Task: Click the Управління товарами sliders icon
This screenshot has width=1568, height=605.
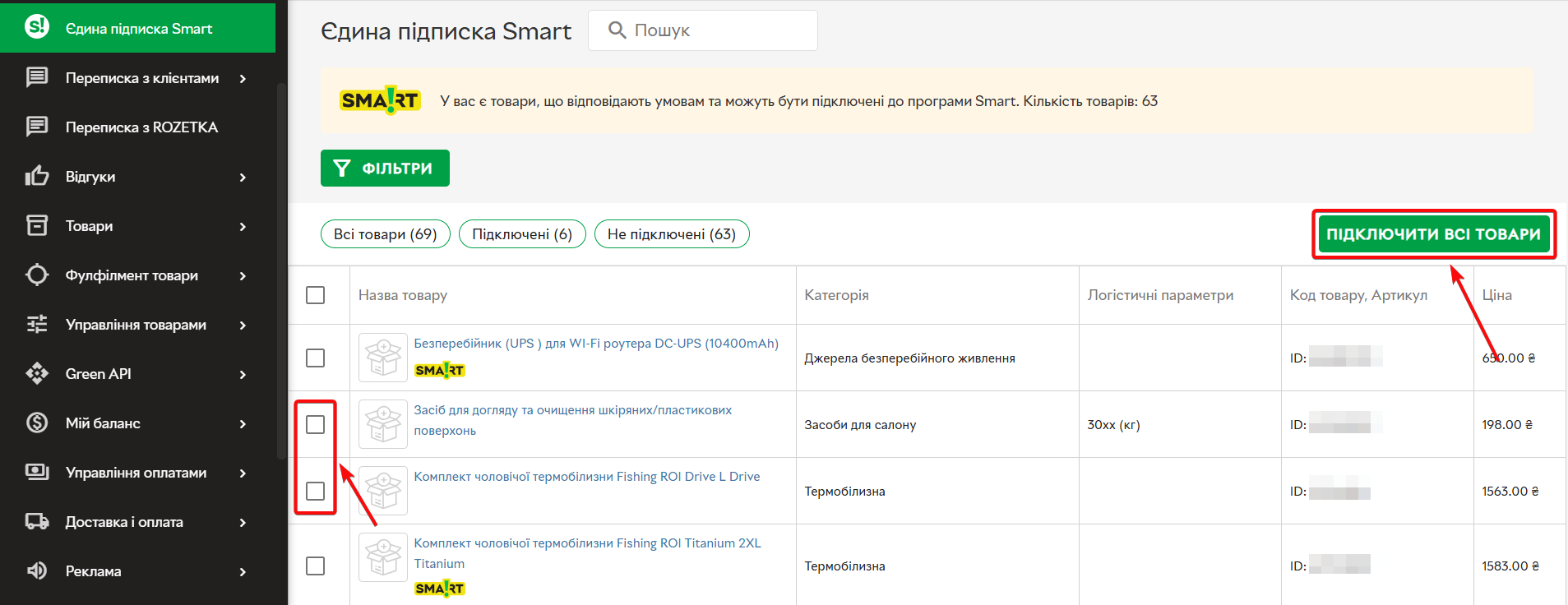Action: pos(37,324)
